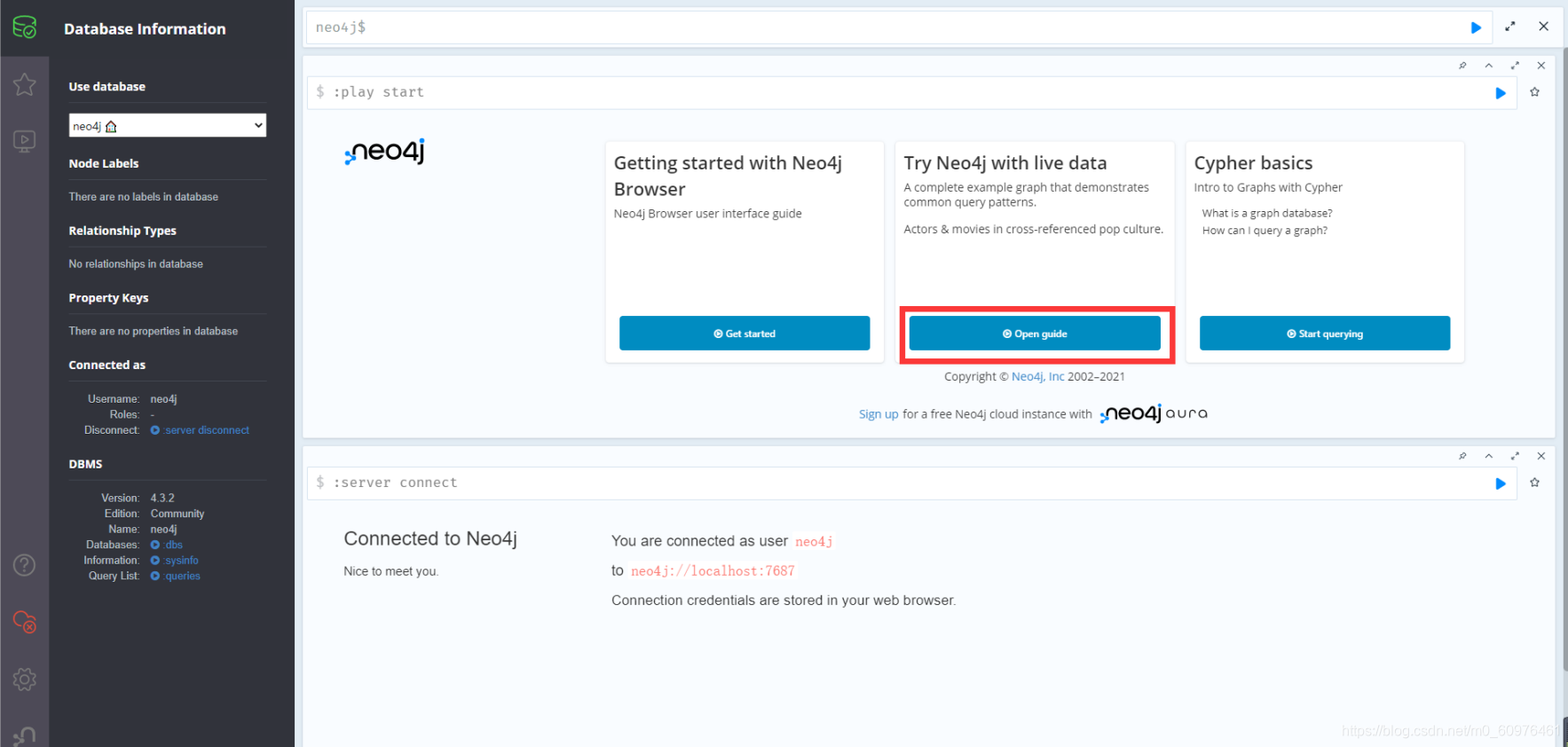Click the Get started button

745,334
